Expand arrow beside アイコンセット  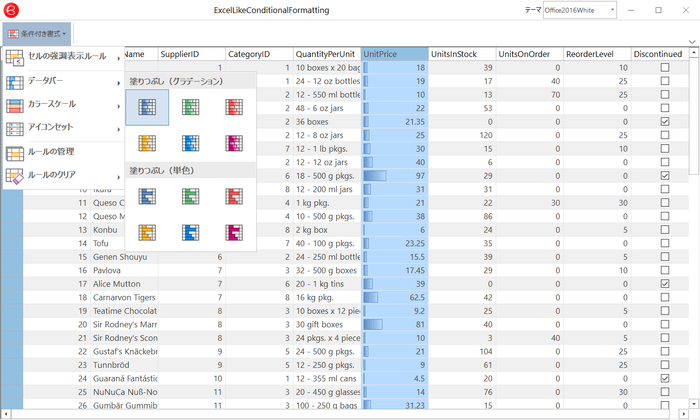click(119, 129)
